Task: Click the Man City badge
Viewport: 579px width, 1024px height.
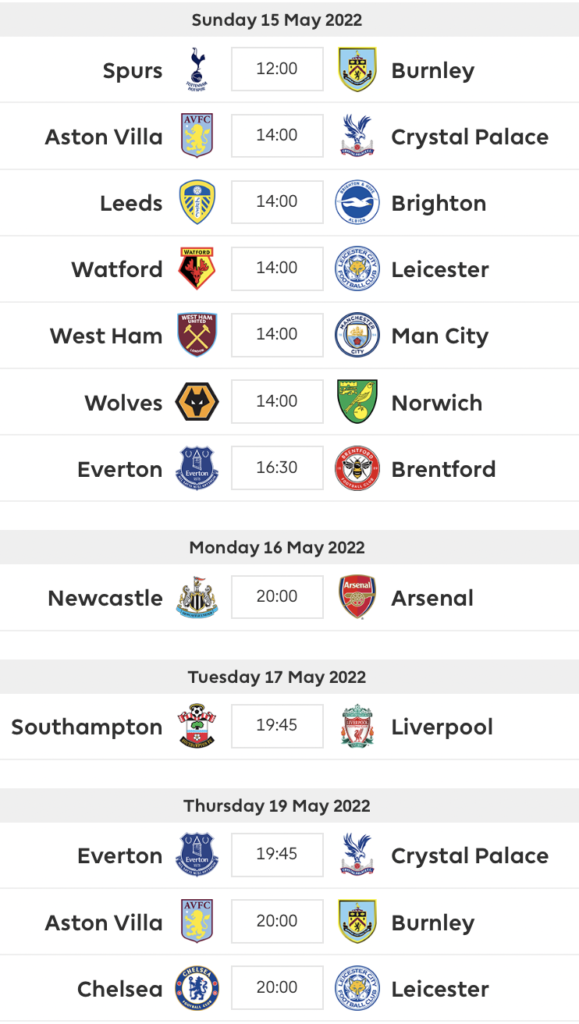Action: point(358,334)
